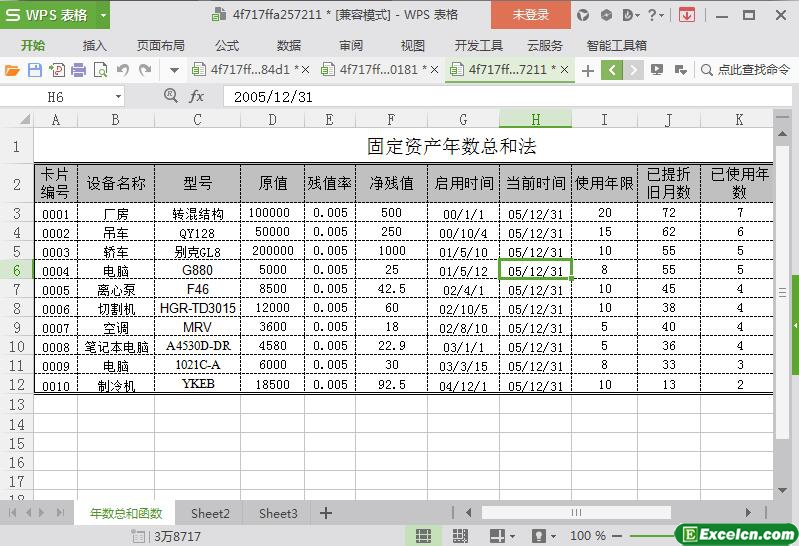799x546 pixels.
Task: Open the 云服务 ribbon tab
Action: [545, 45]
